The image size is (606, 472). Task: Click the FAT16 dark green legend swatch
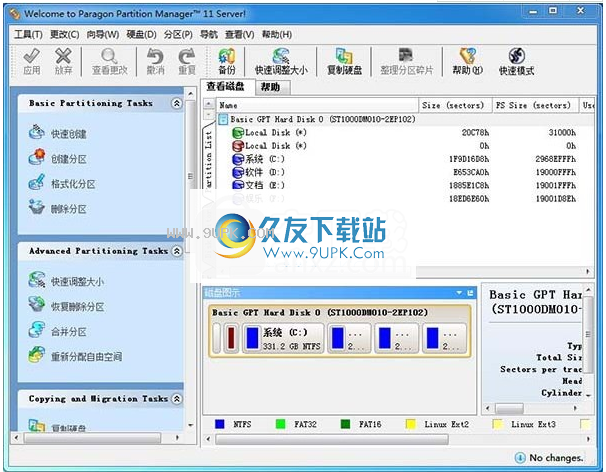(345, 424)
